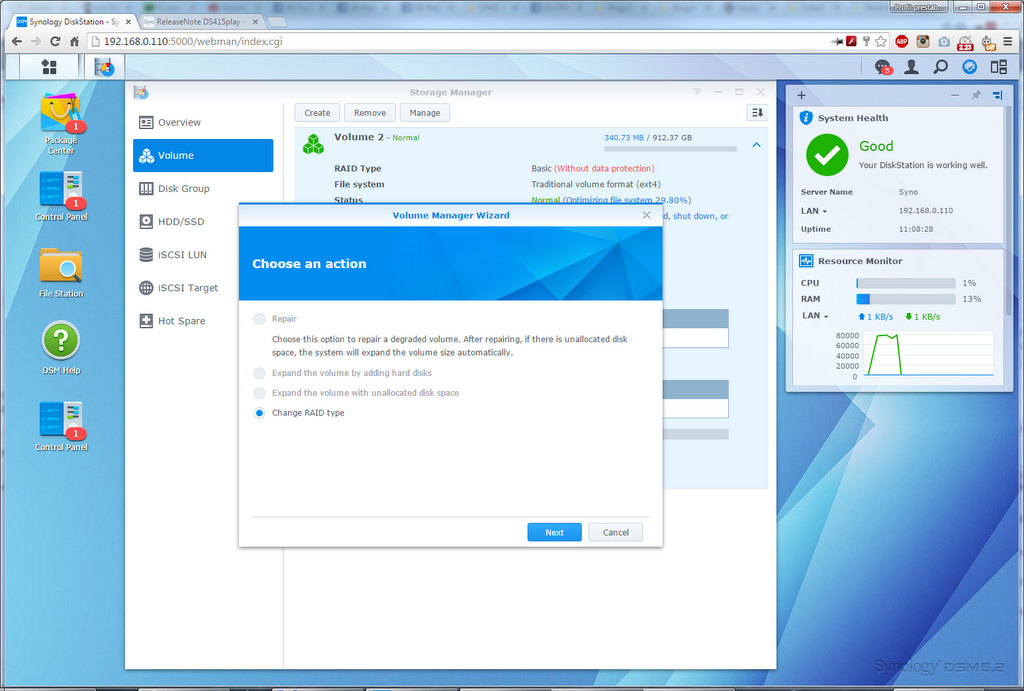Click the CPU usage bar in Resource Monitor
The width and height of the screenshot is (1024, 691).
pyautogui.click(x=906, y=283)
